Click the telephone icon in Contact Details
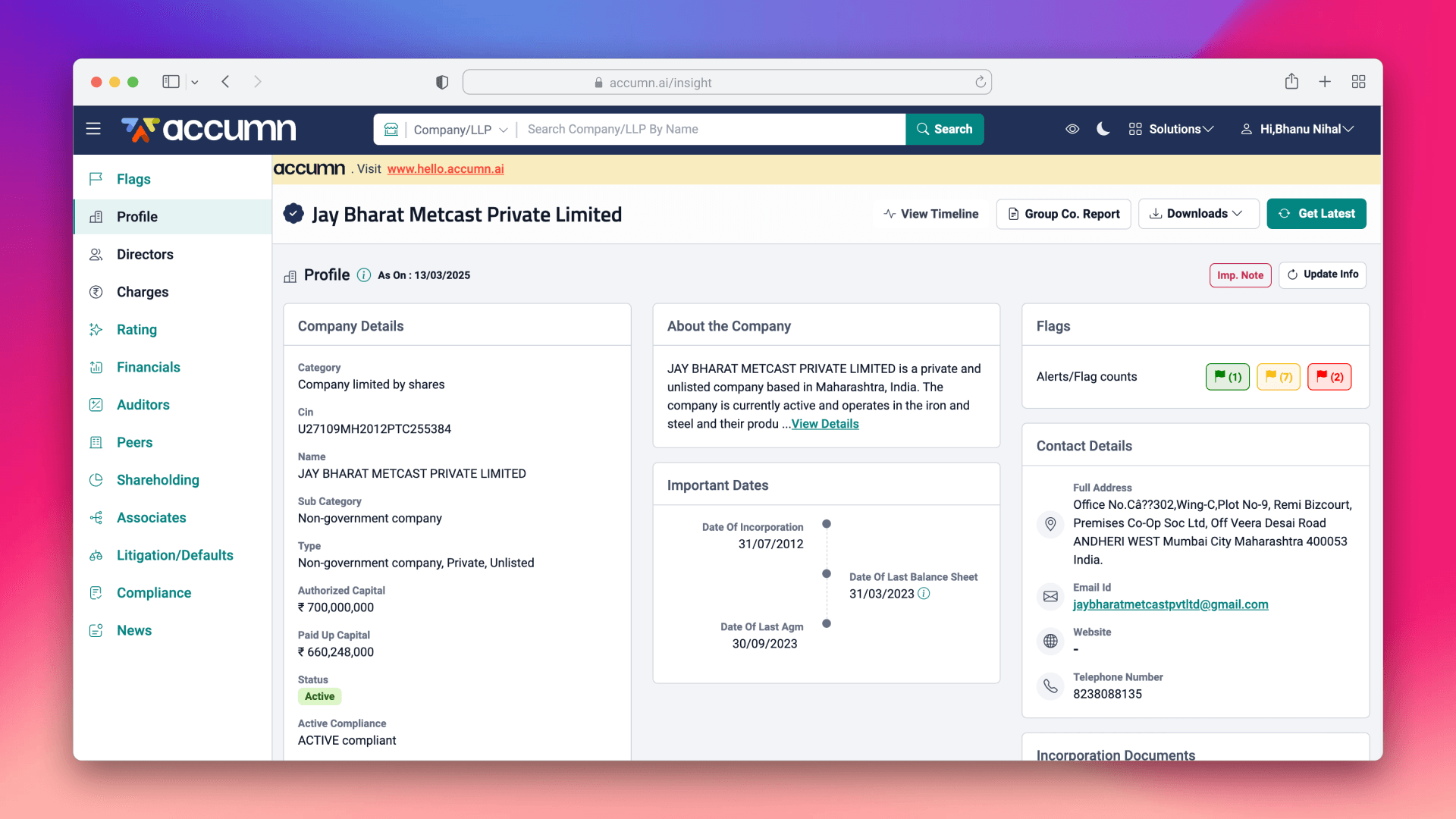The image size is (1456, 819). pyautogui.click(x=1050, y=686)
